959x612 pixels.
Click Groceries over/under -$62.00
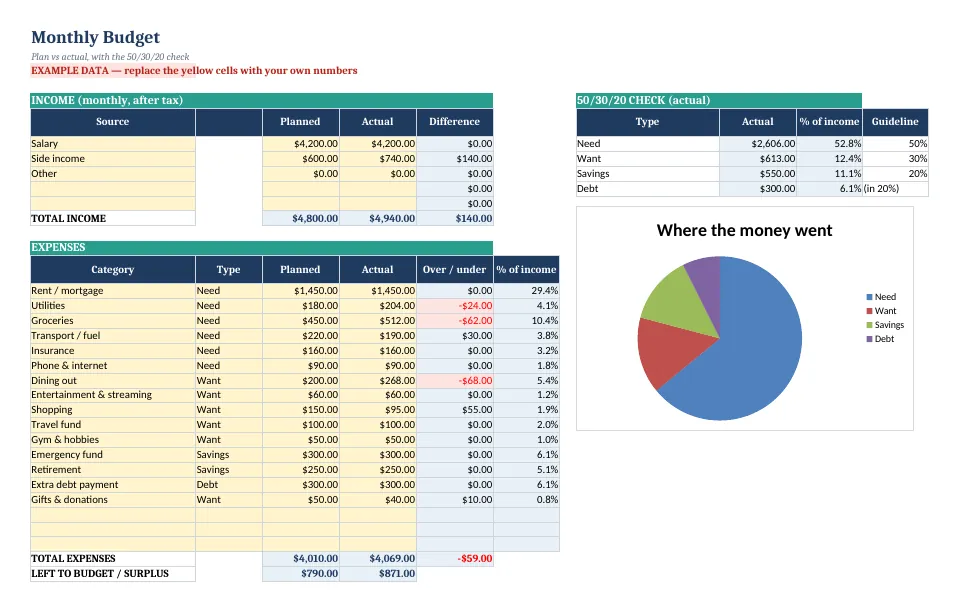455,320
